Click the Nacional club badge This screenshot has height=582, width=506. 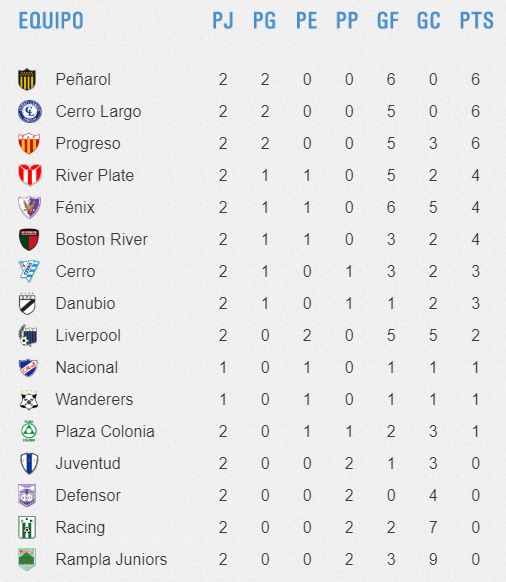coord(28,367)
